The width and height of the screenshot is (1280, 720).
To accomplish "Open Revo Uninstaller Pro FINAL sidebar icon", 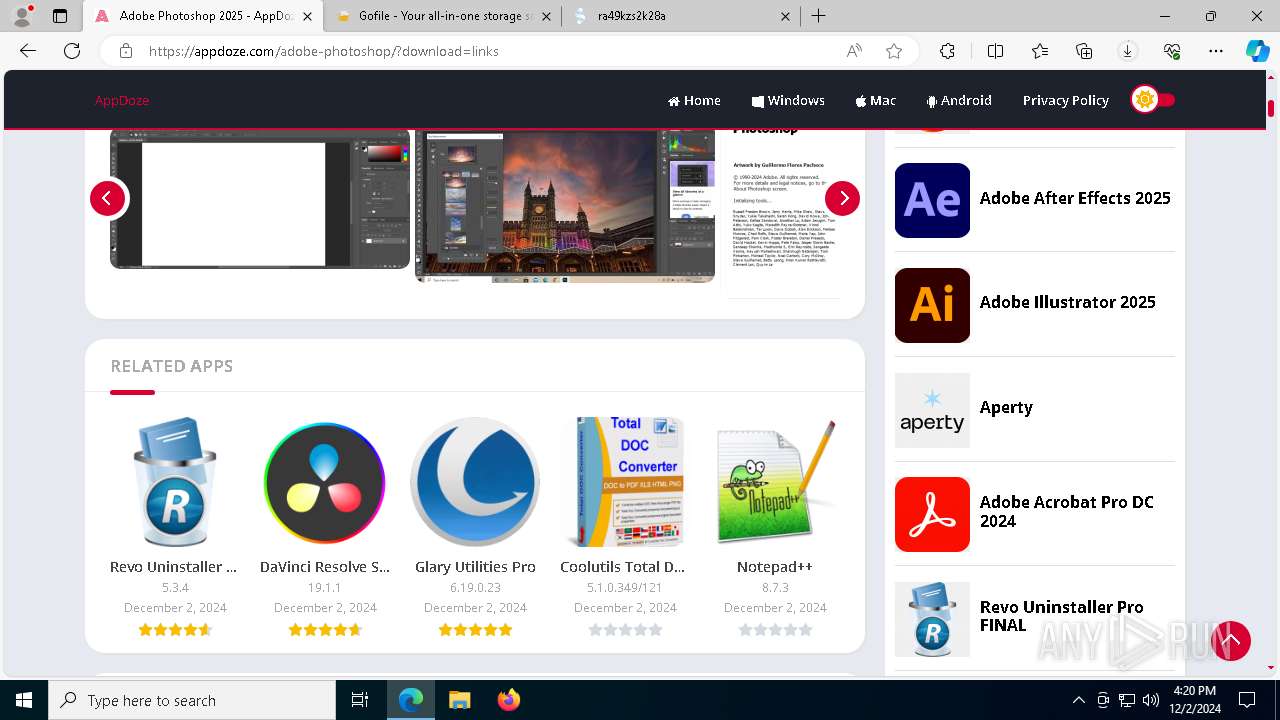I will (932, 619).
